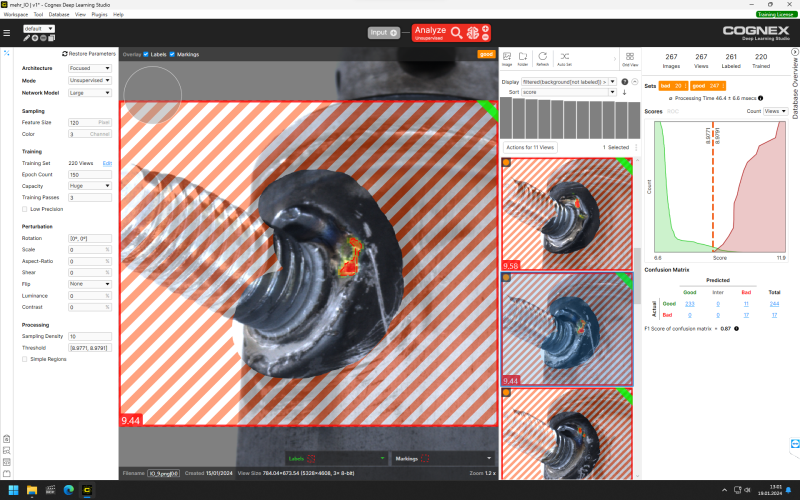
Task: Click the Edit link for Training Set
Action: tap(107, 163)
